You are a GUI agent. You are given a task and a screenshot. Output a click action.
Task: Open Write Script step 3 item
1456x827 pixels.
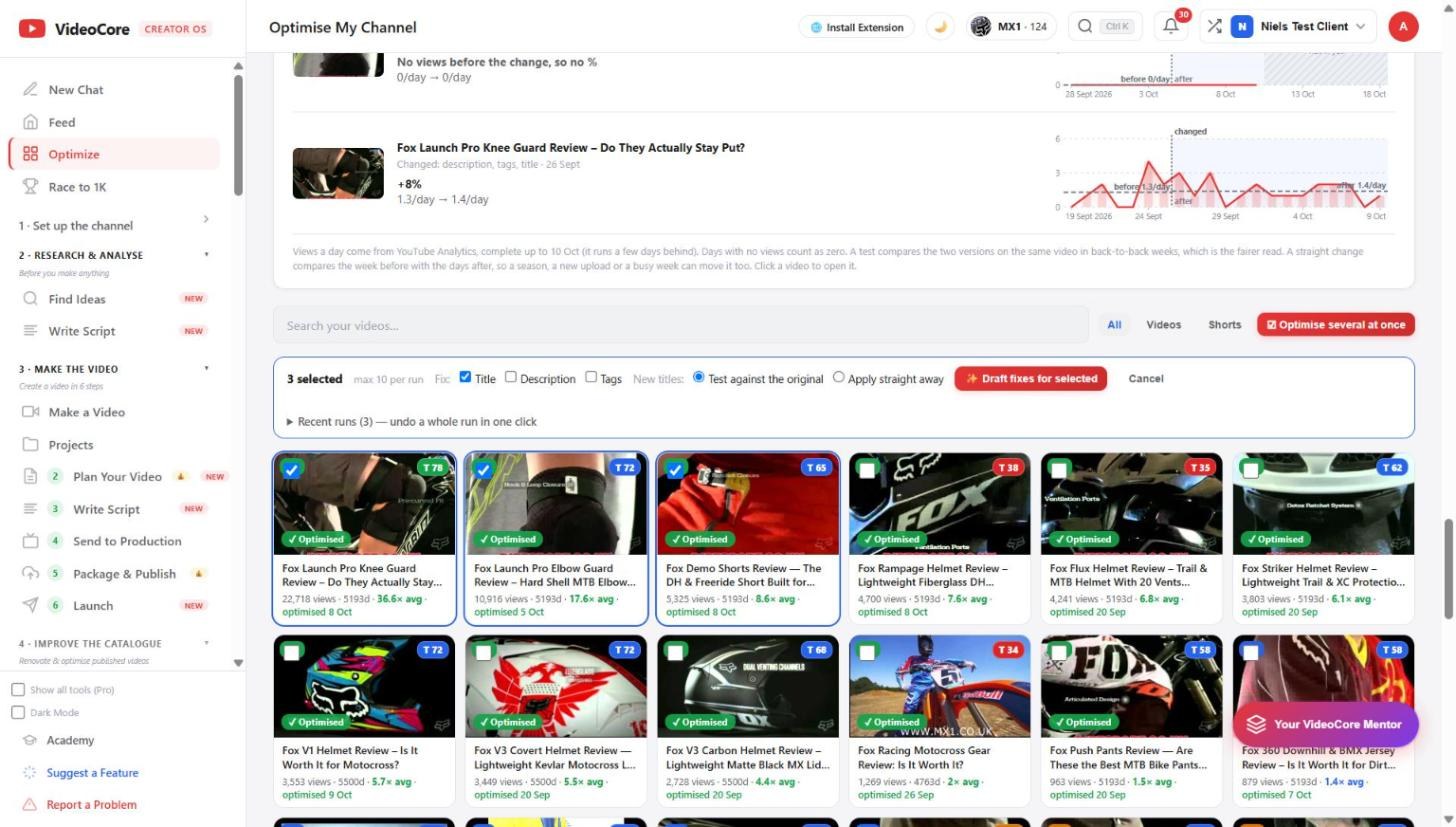point(114,509)
